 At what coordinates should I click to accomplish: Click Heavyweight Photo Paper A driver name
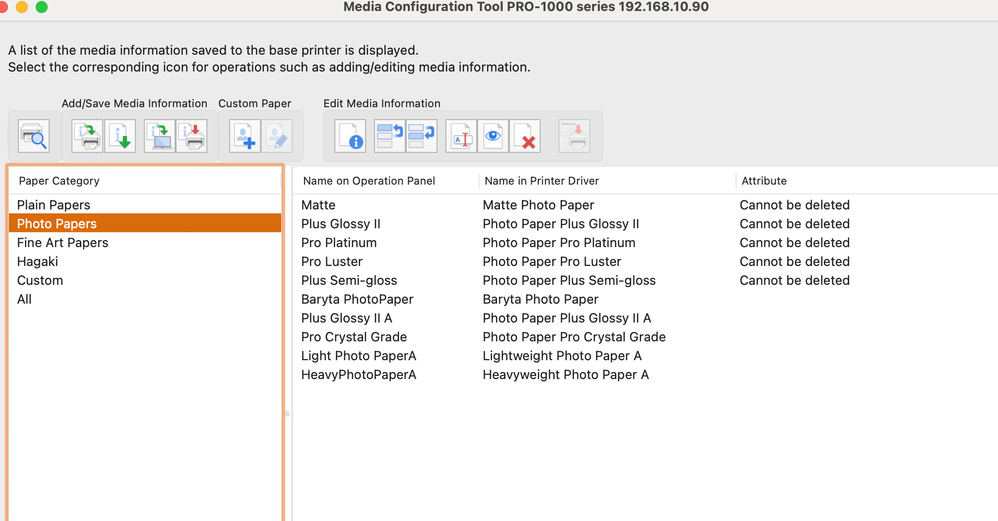[566, 375]
